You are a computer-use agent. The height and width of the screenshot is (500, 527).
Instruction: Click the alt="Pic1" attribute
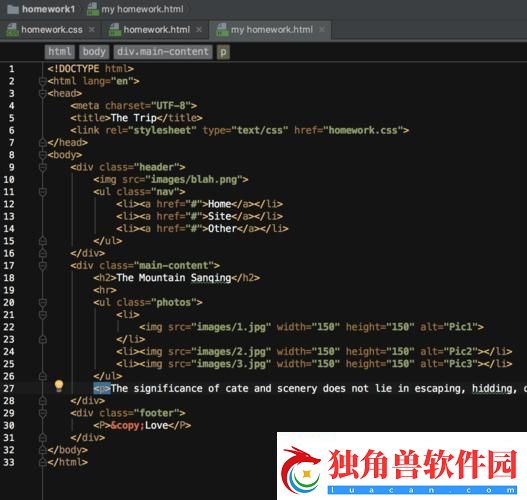[x=449, y=327]
